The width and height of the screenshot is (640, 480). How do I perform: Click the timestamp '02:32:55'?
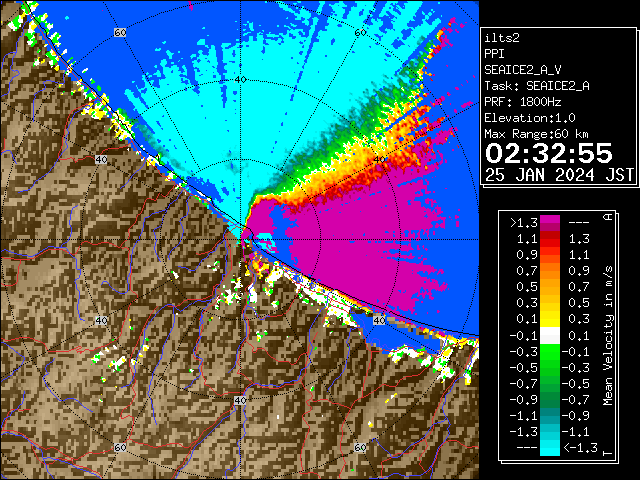pos(549,153)
